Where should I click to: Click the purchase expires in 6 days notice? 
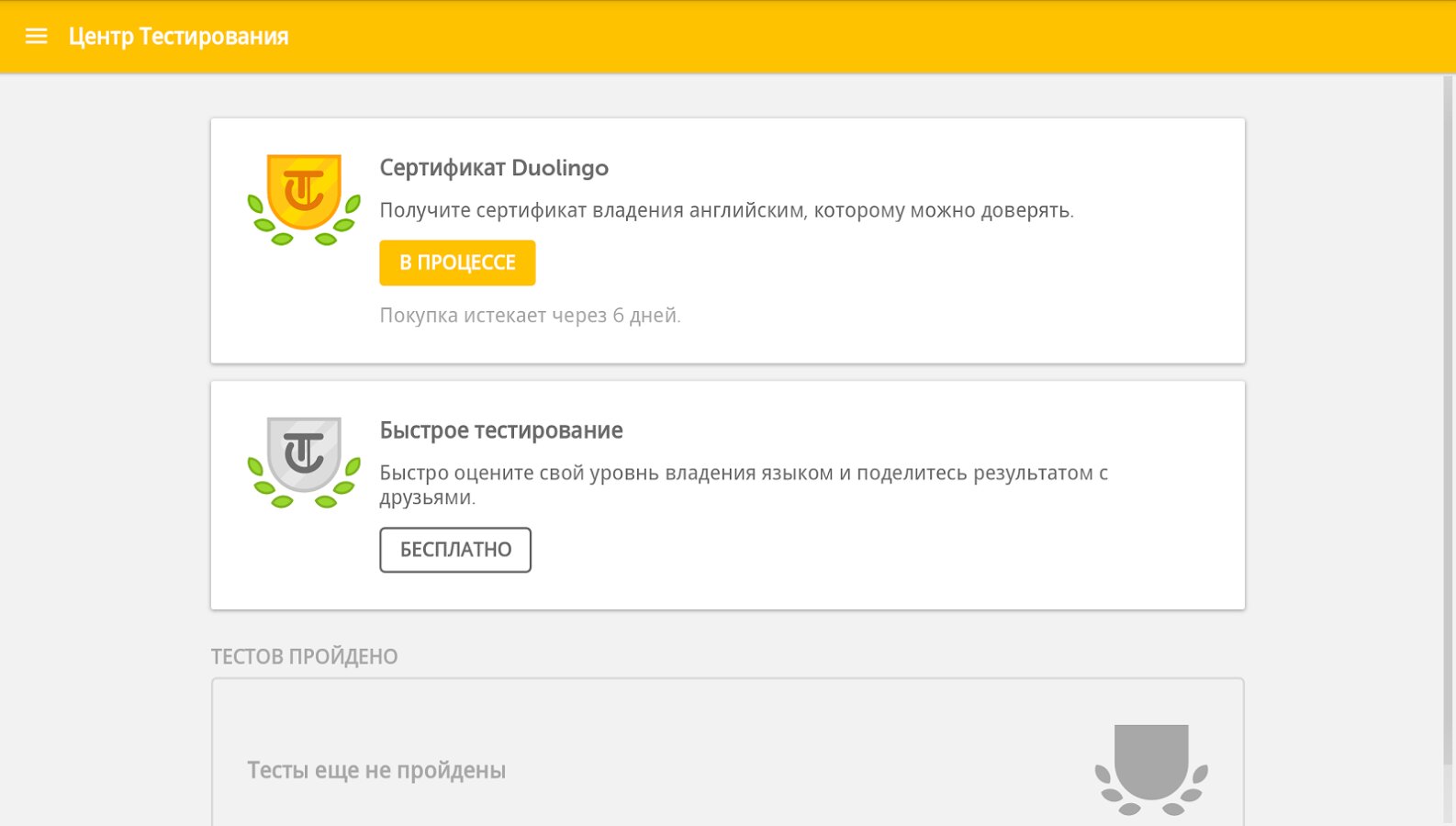[530, 316]
